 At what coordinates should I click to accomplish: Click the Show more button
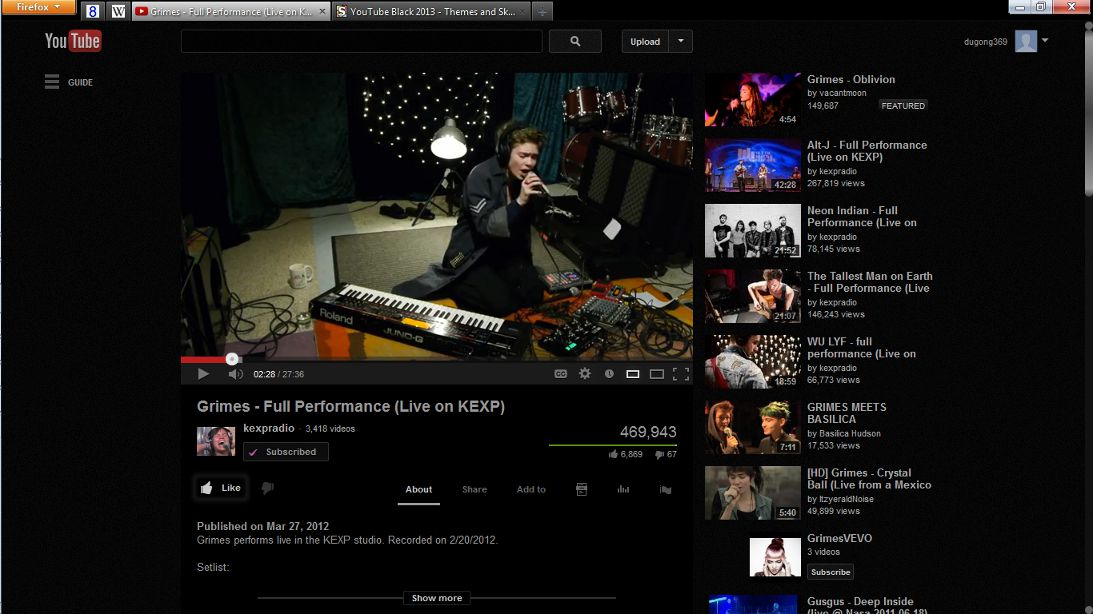click(x=436, y=597)
